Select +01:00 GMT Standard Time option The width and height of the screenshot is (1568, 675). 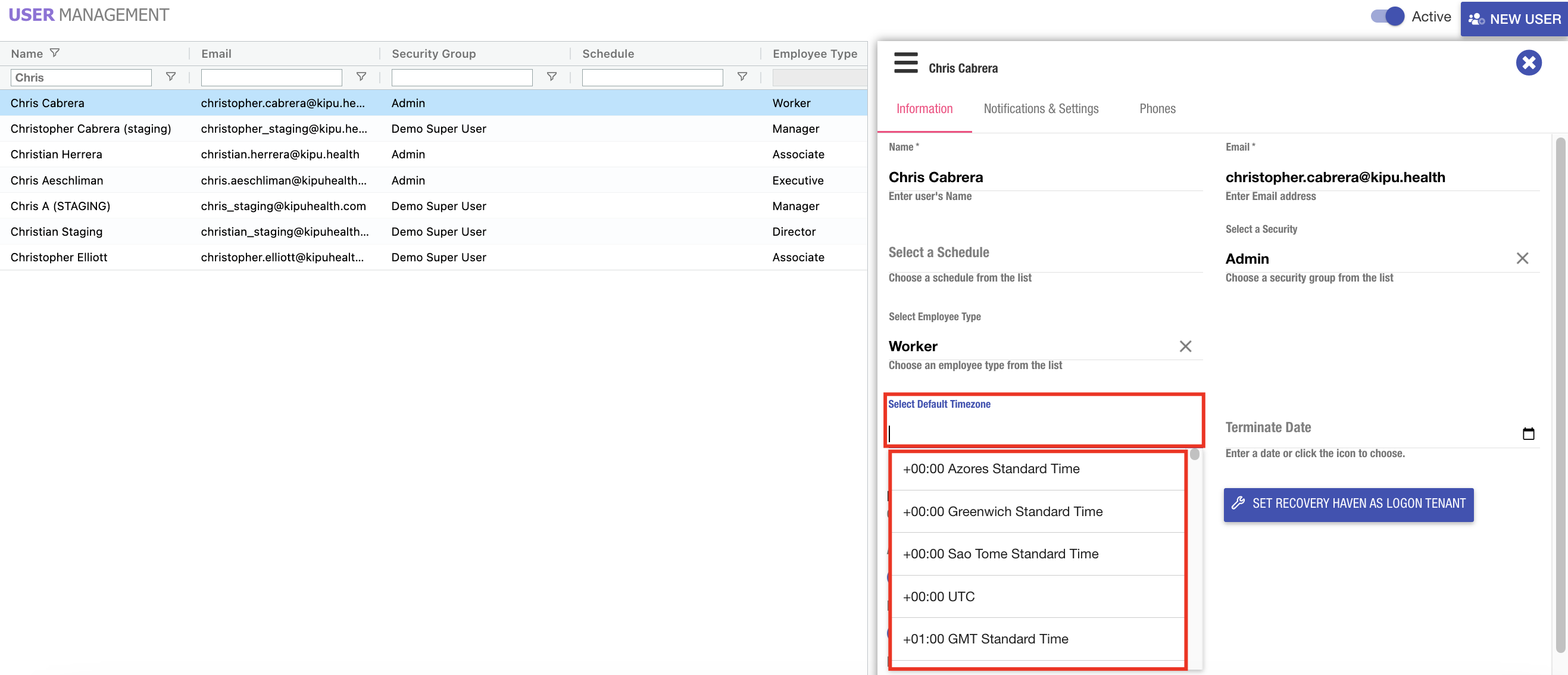click(x=985, y=639)
